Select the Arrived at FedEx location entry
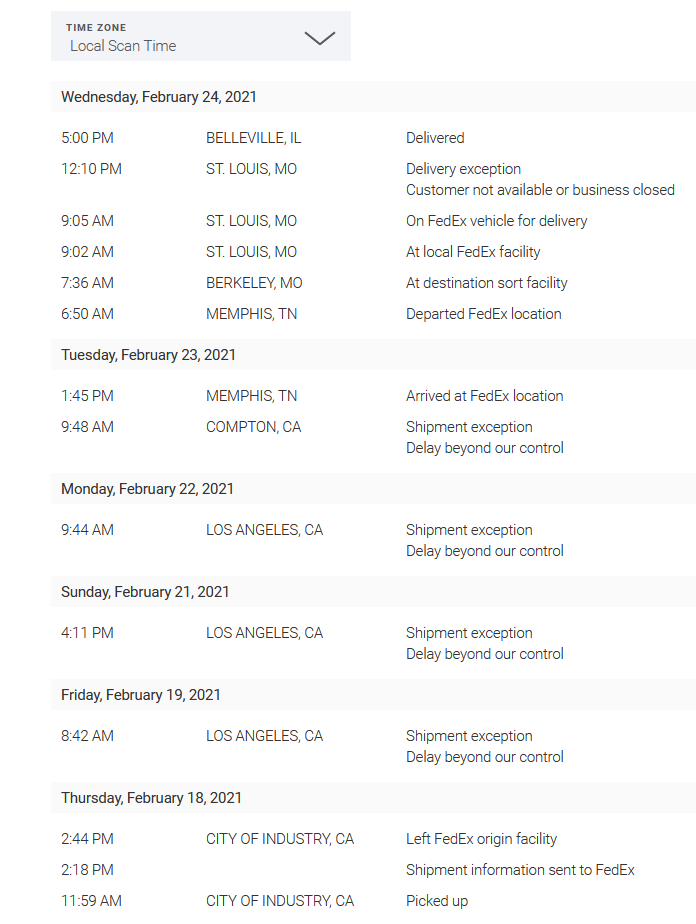Image resolution: width=696 pixels, height=924 pixels. [484, 395]
